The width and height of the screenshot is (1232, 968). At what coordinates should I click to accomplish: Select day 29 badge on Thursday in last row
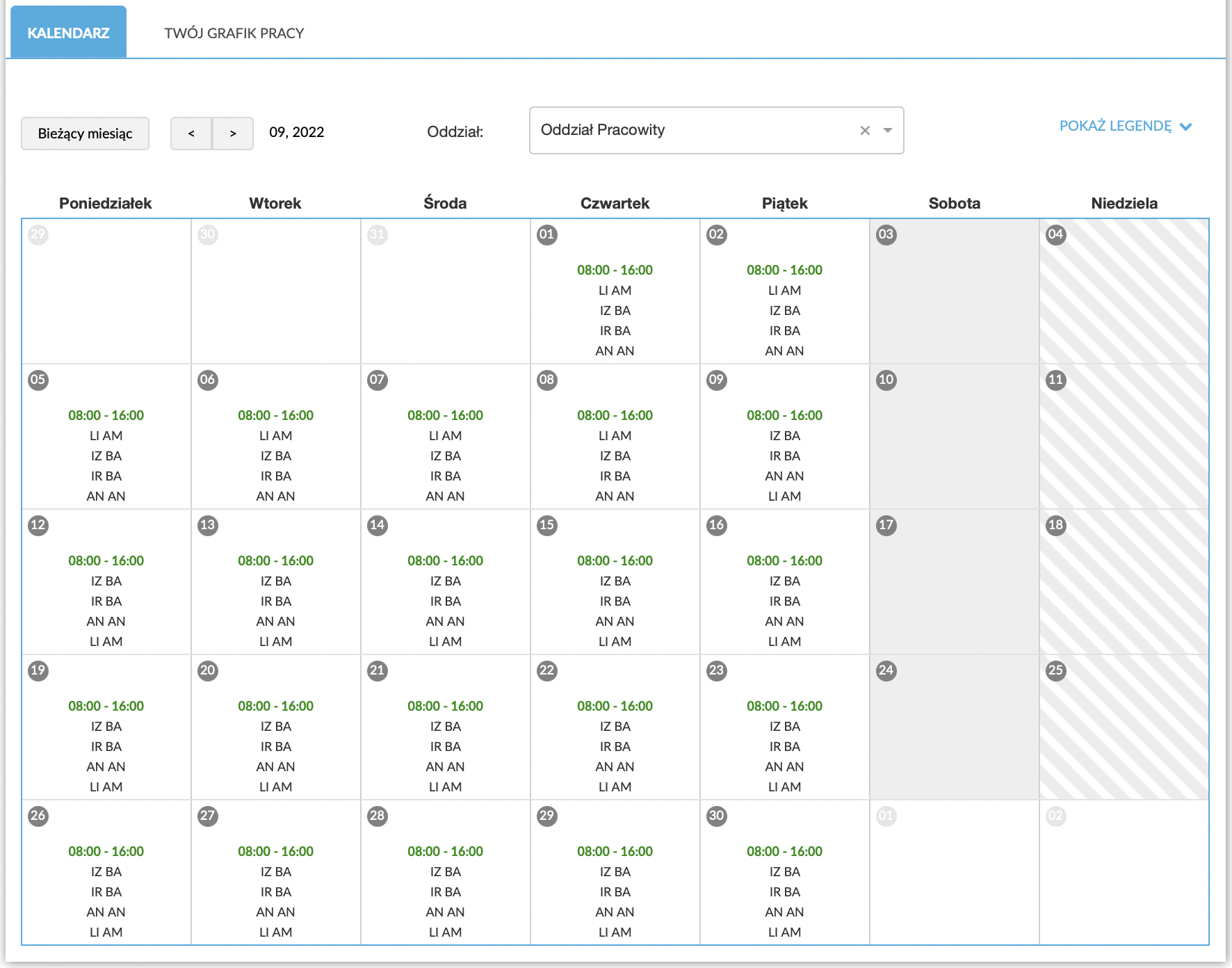click(547, 816)
